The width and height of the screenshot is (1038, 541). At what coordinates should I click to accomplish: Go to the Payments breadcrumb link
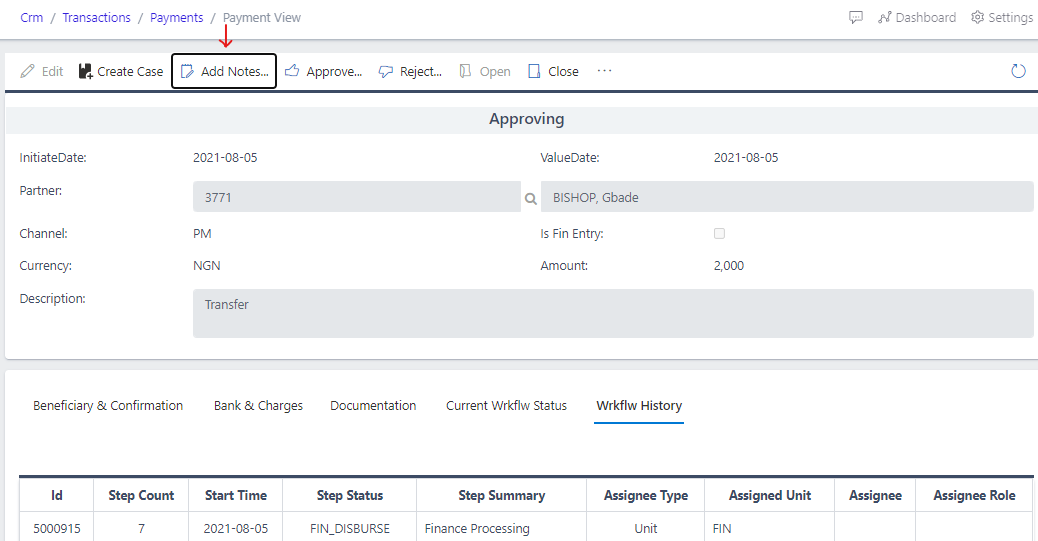pyautogui.click(x=177, y=18)
